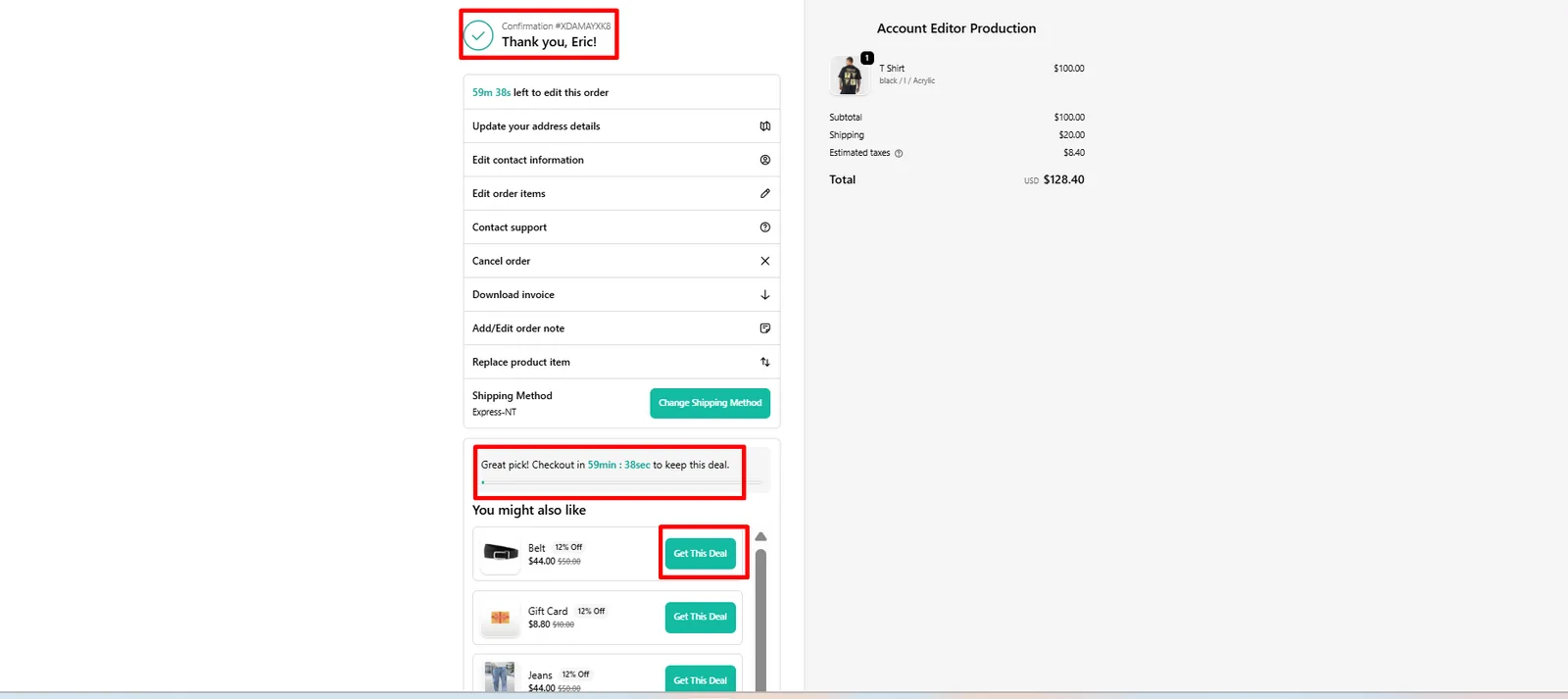Click the Gift Card price '$8.80'

(x=539, y=624)
